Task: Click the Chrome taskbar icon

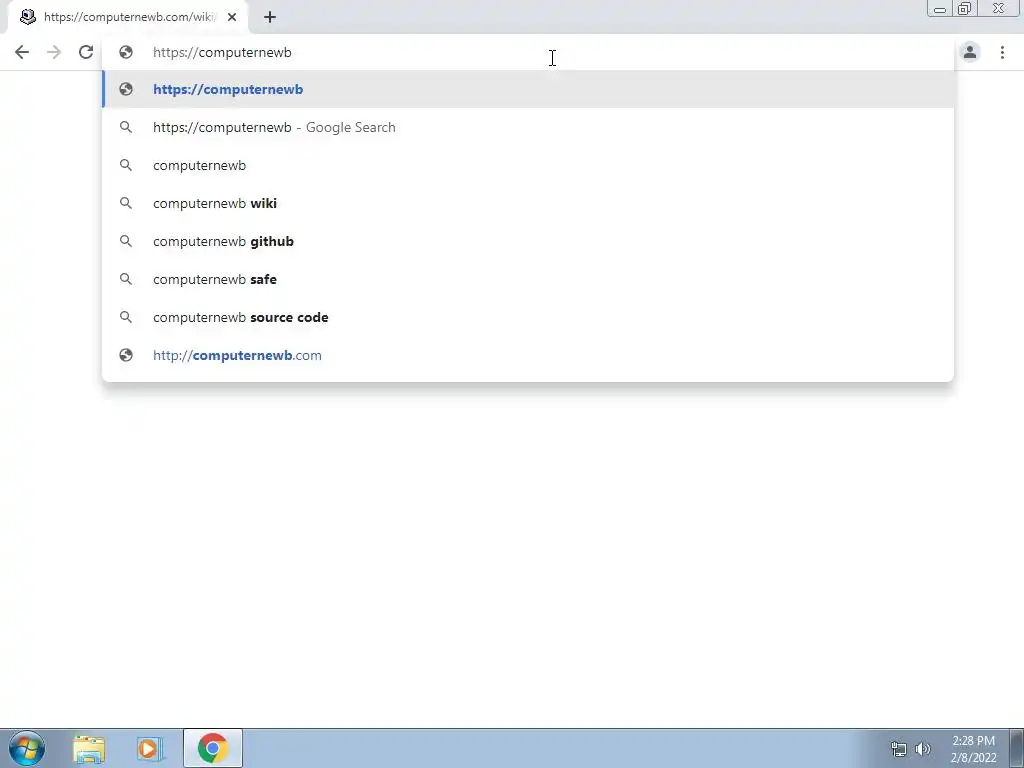Action: point(213,748)
